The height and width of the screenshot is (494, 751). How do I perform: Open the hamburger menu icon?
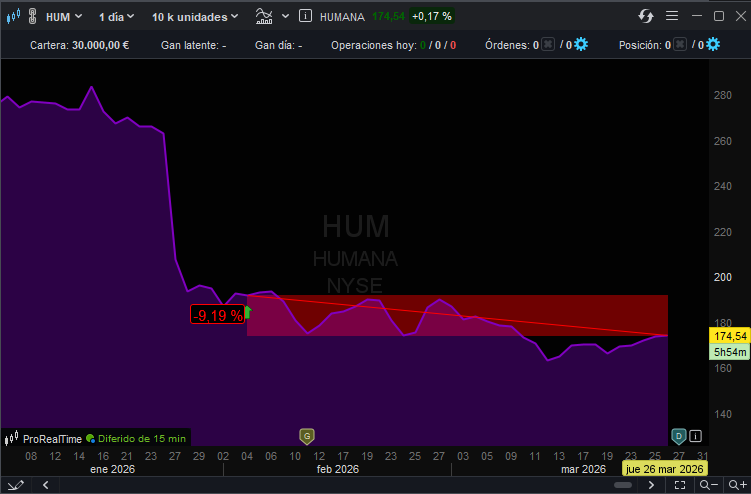click(672, 16)
